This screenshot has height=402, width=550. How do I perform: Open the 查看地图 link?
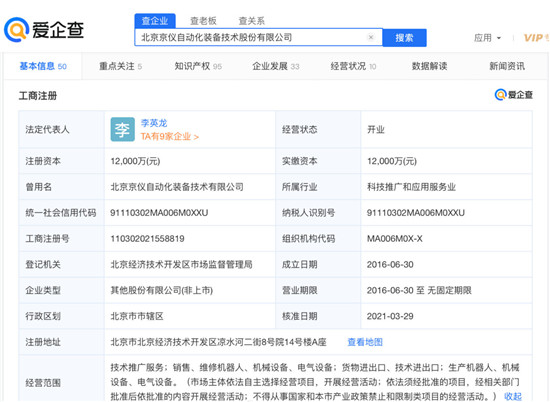tap(365, 342)
